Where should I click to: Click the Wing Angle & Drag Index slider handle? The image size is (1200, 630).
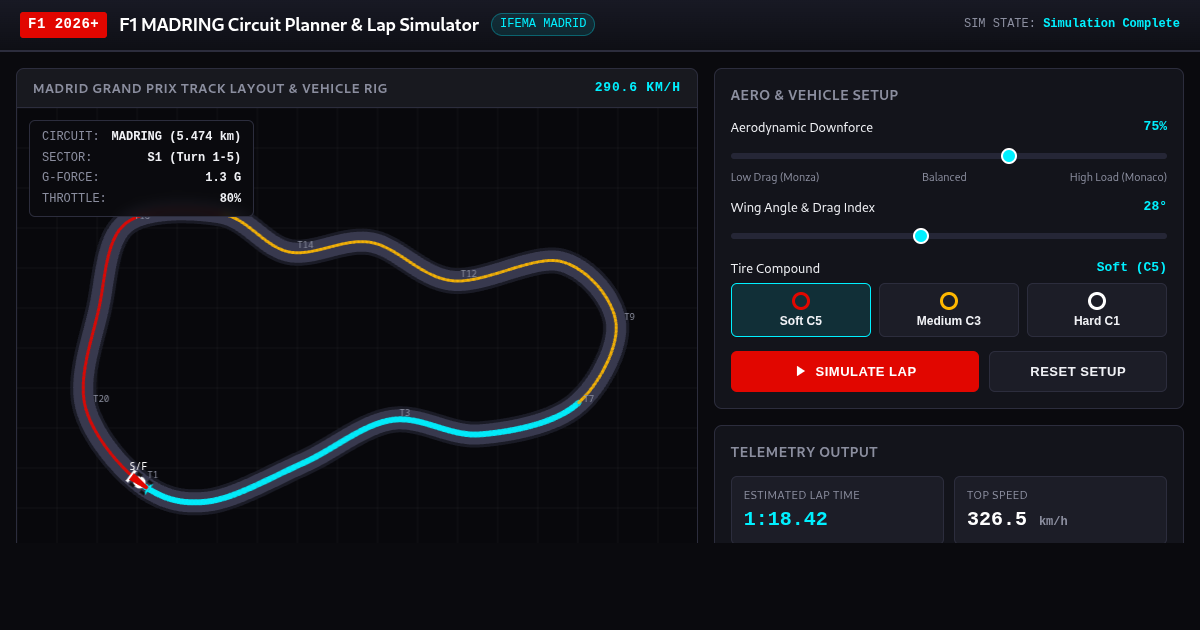tap(921, 236)
